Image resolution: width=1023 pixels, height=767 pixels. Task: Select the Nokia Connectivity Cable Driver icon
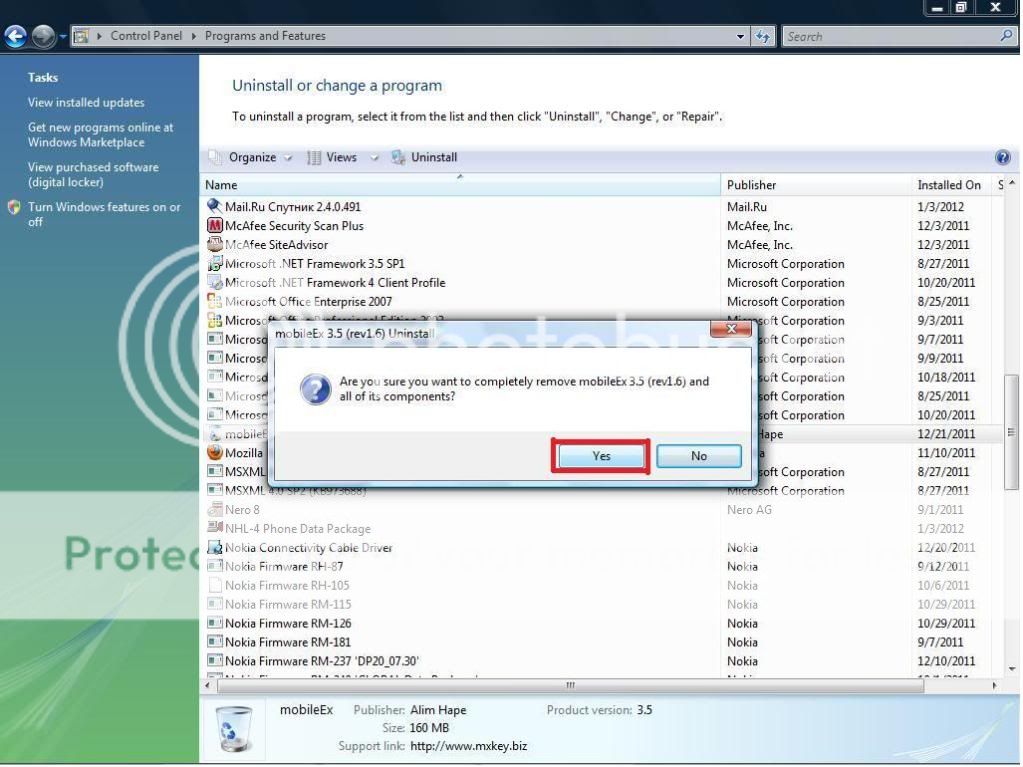coord(214,547)
